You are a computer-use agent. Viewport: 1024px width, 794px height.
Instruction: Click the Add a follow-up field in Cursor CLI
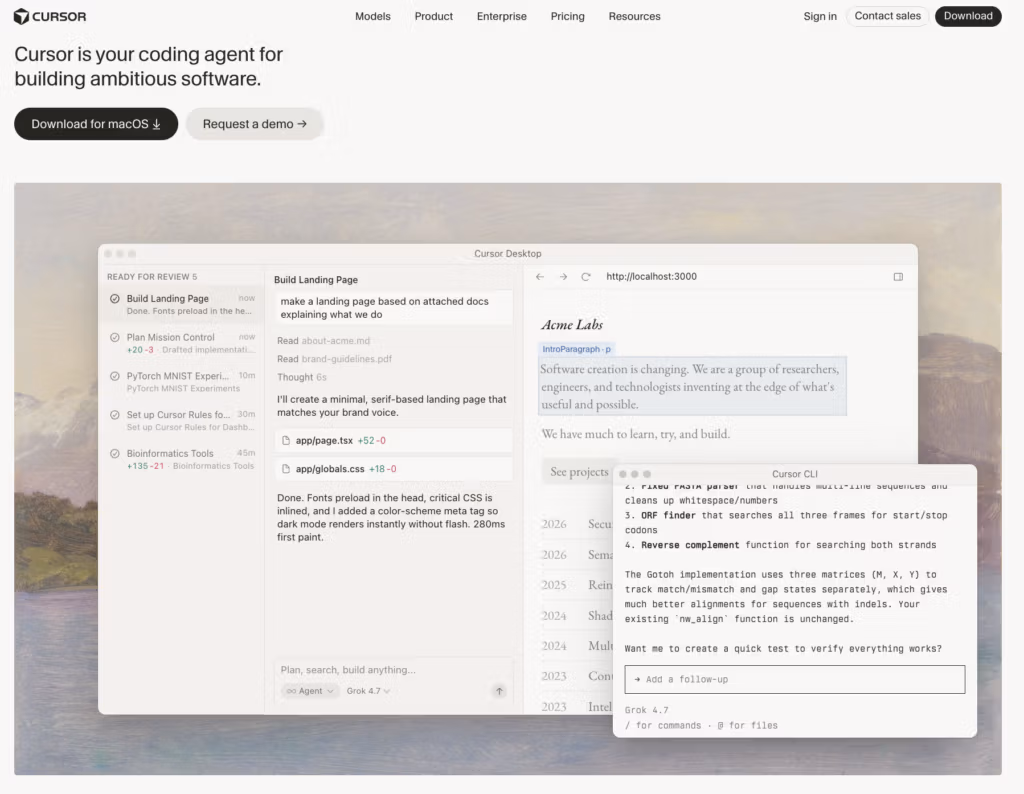pos(794,679)
